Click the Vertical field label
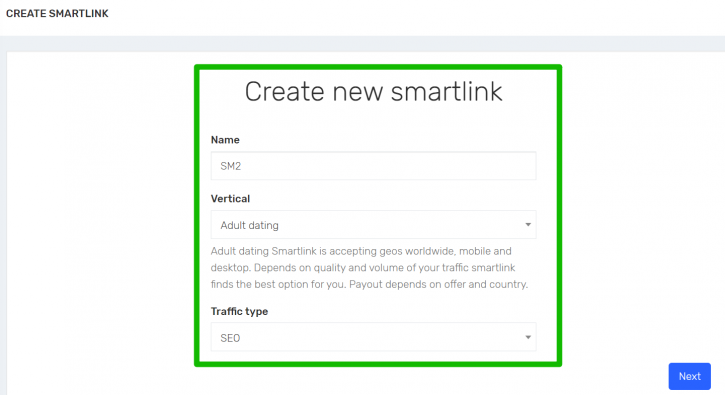 [x=230, y=198]
